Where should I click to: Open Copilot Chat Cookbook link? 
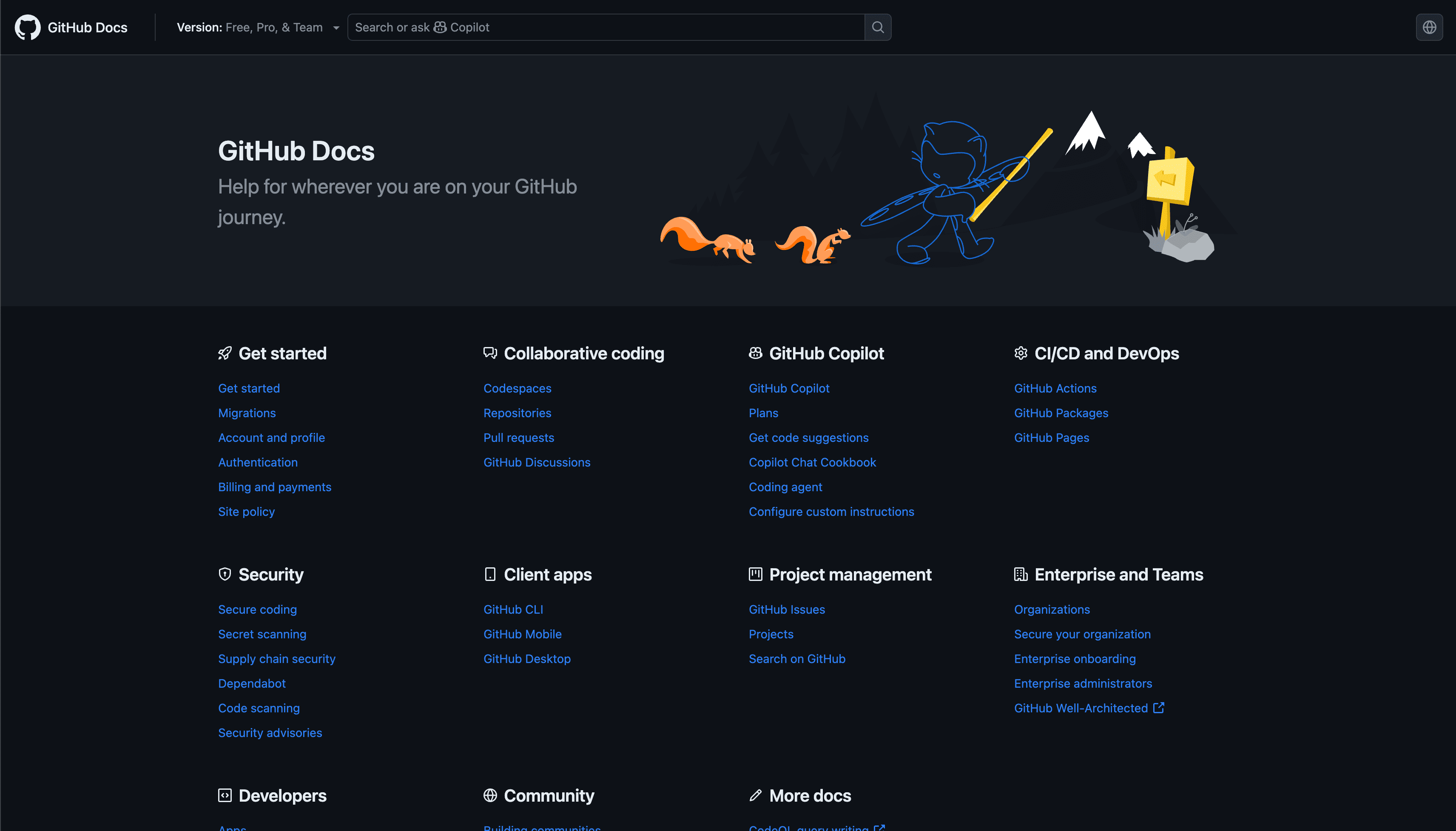click(812, 462)
